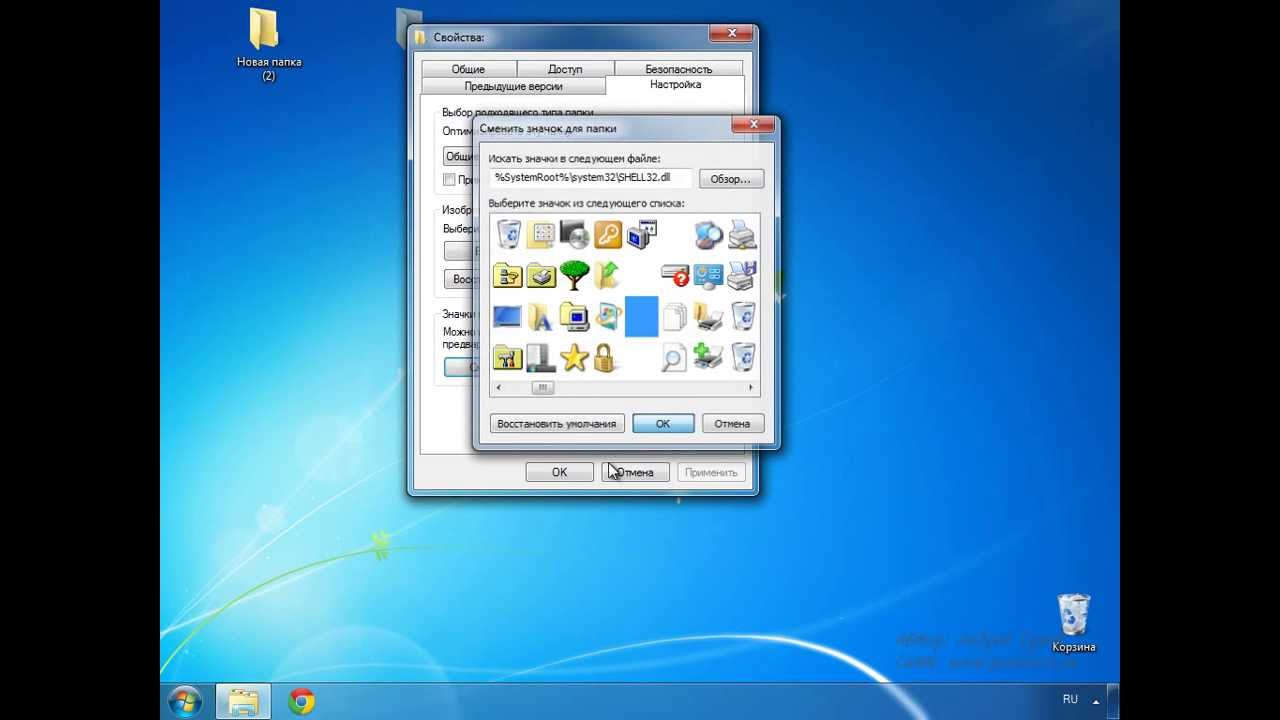1280x720 pixels.
Task: Select the Windows logo program icon
Action: 608,317
